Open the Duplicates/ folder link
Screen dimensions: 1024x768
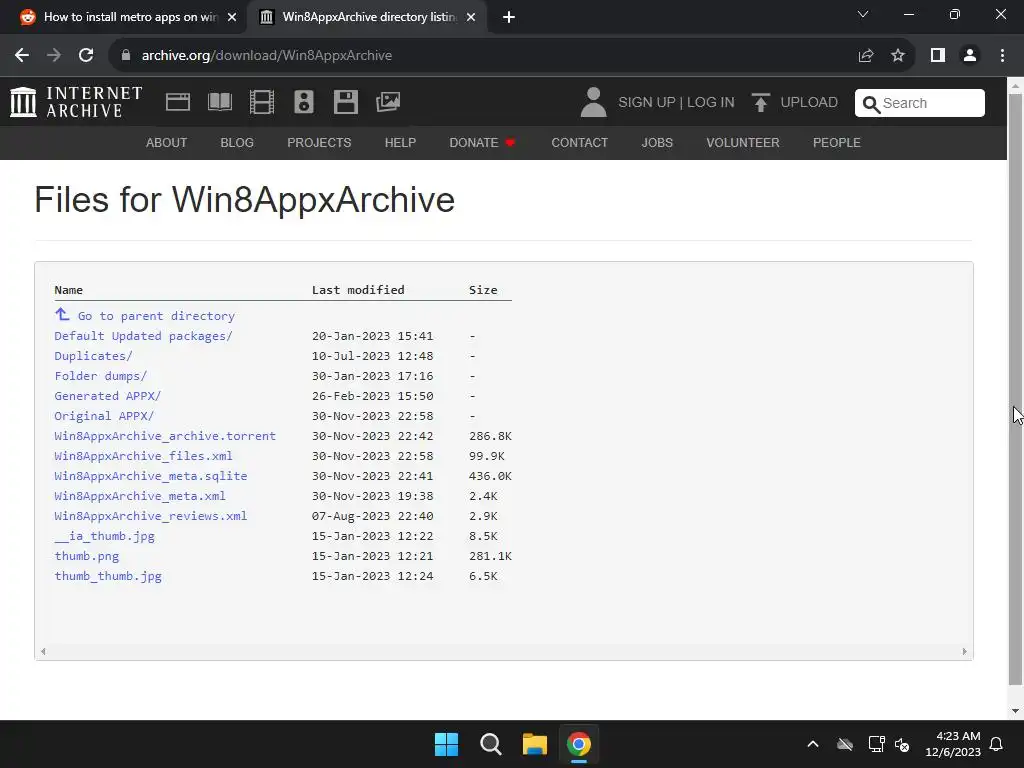coord(93,356)
